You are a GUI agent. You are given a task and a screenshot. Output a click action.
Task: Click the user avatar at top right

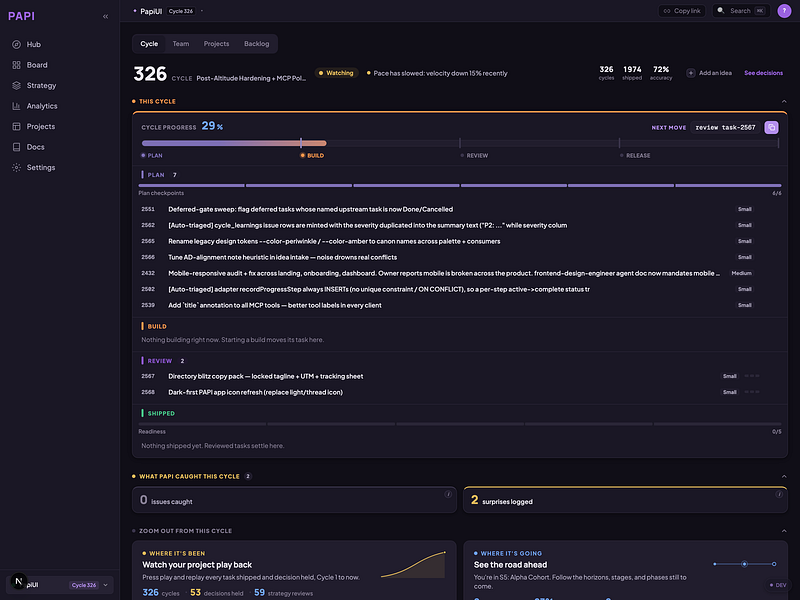(784, 11)
